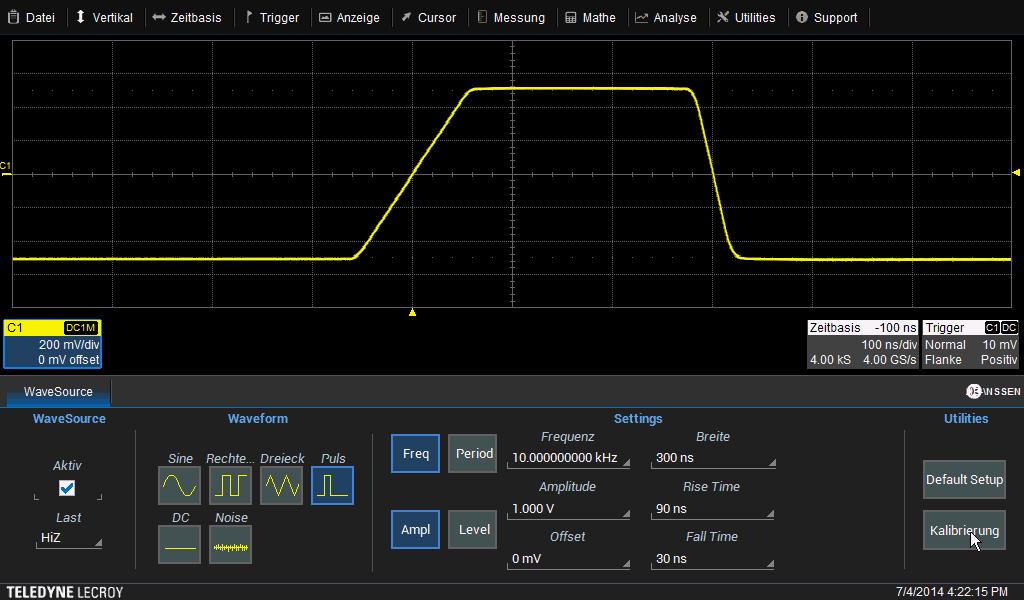Select the Puls waveform icon
Image resolution: width=1024 pixels, height=600 pixels.
tap(332, 486)
